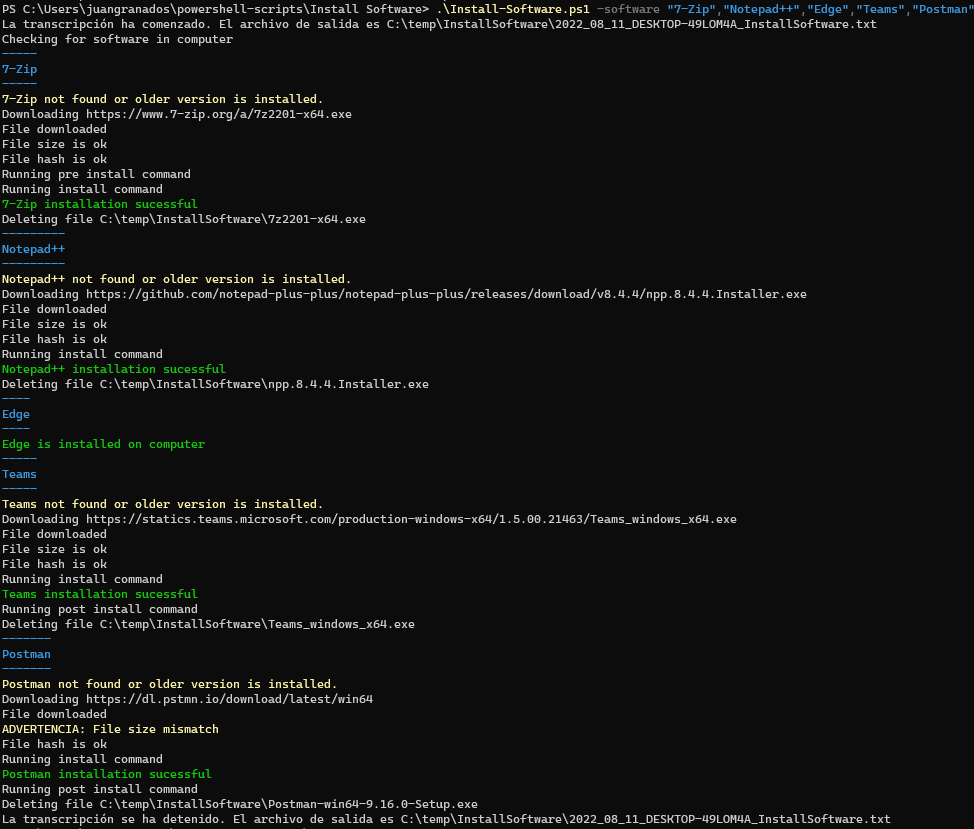Viewport: 974px width, 829px height.
Task: Click 'Postman not found or older version' warning
Action: point(170,684)
